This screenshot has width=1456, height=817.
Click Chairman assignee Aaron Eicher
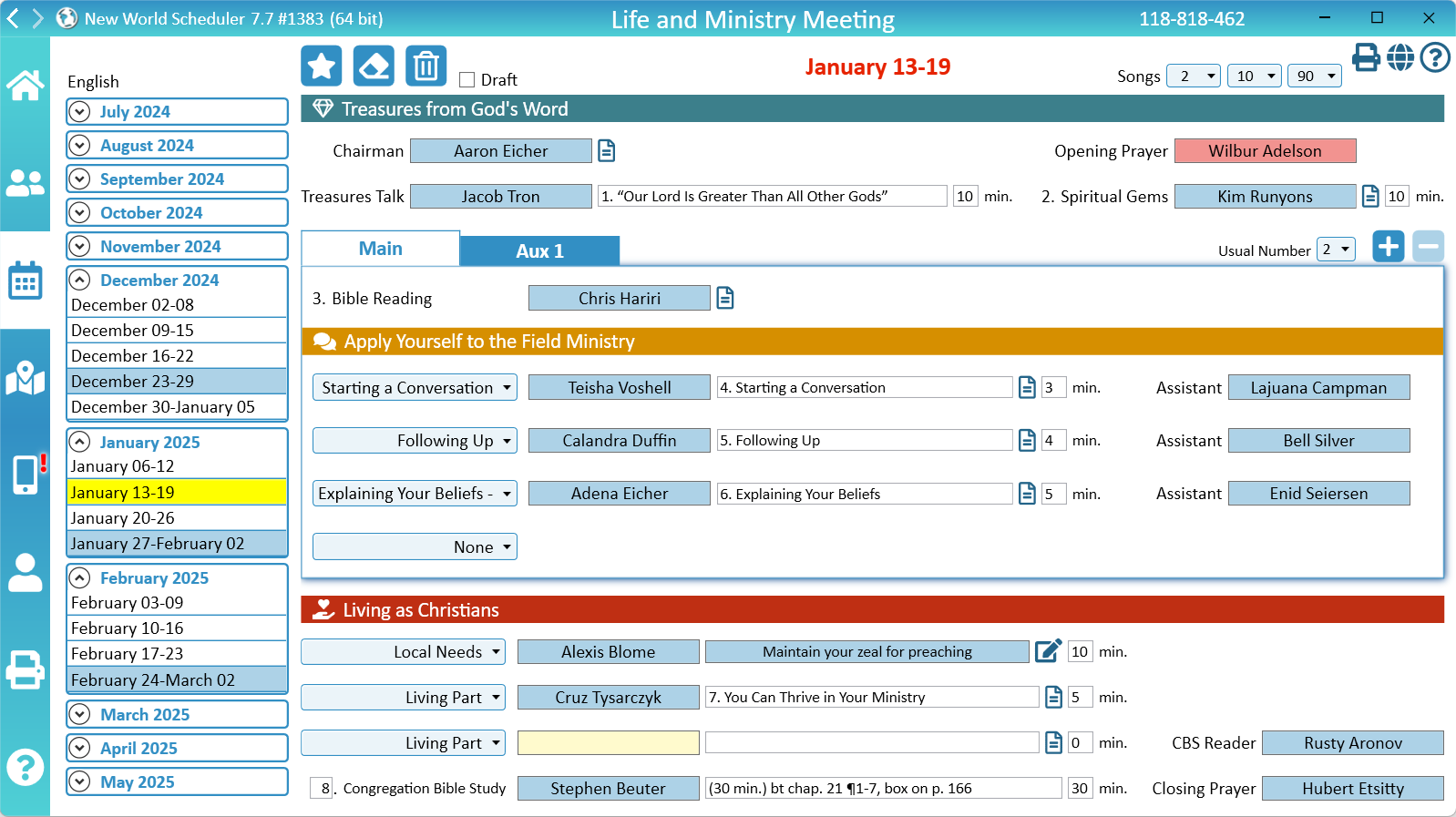coord(501,150)
